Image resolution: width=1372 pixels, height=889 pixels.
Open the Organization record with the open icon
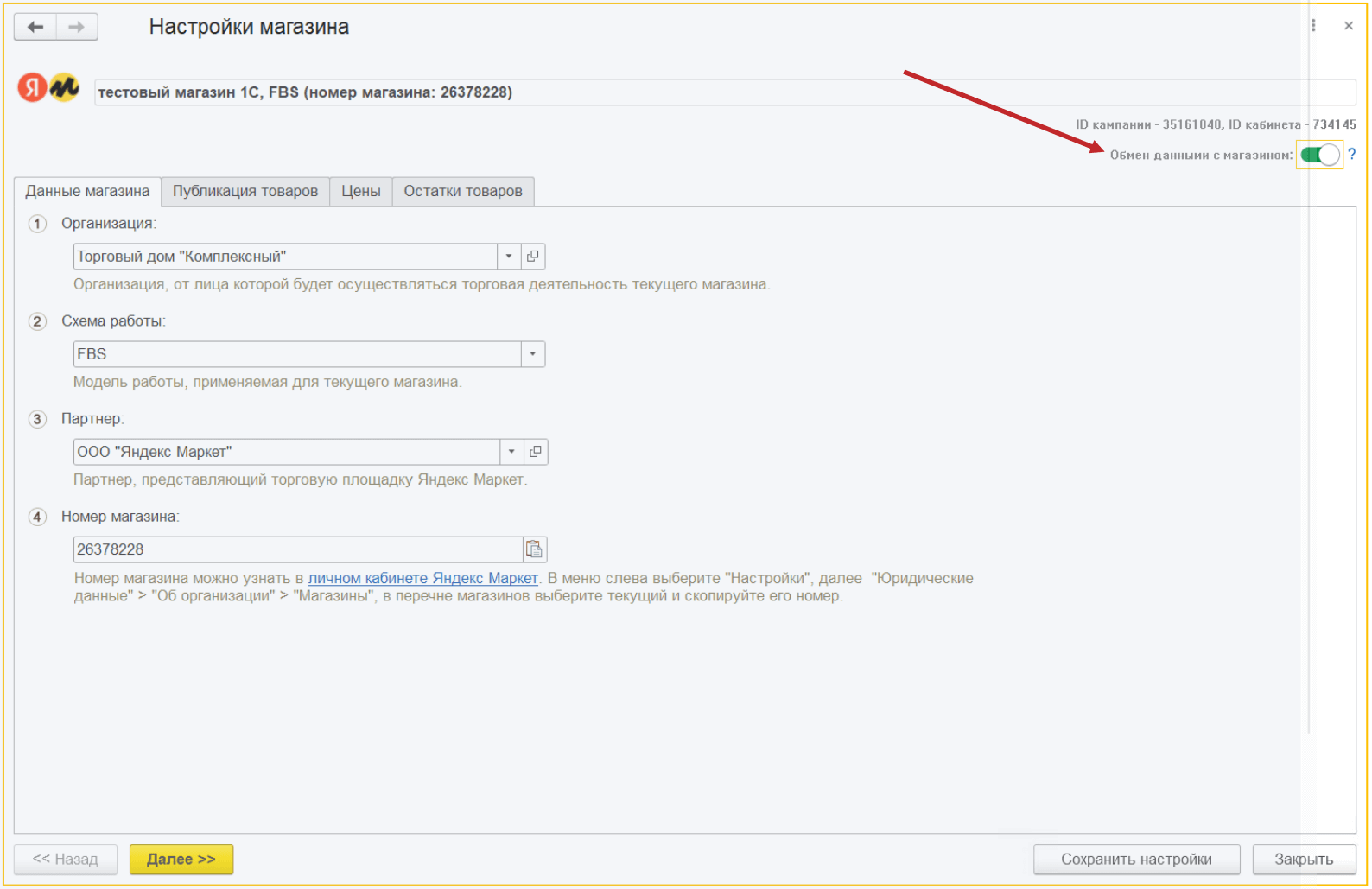click(533, 257)
